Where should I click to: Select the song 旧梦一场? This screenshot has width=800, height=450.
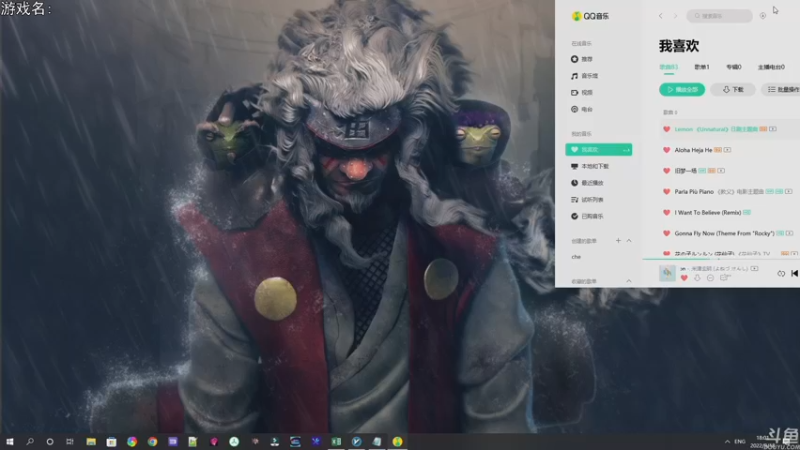pos(685,171)
